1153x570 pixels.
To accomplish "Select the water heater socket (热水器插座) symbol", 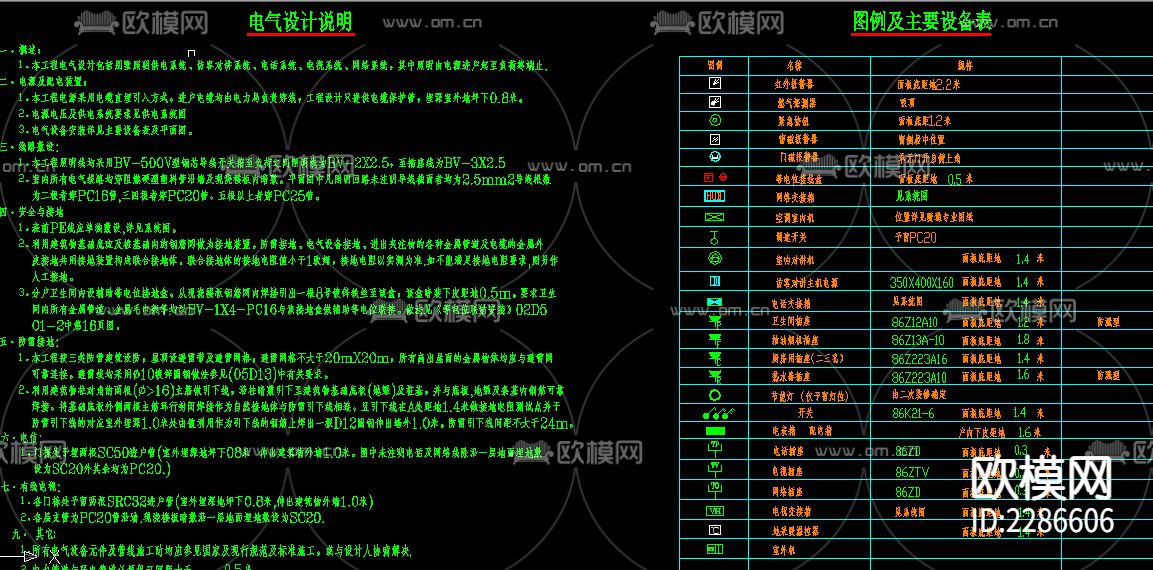I will click(715, 377).
